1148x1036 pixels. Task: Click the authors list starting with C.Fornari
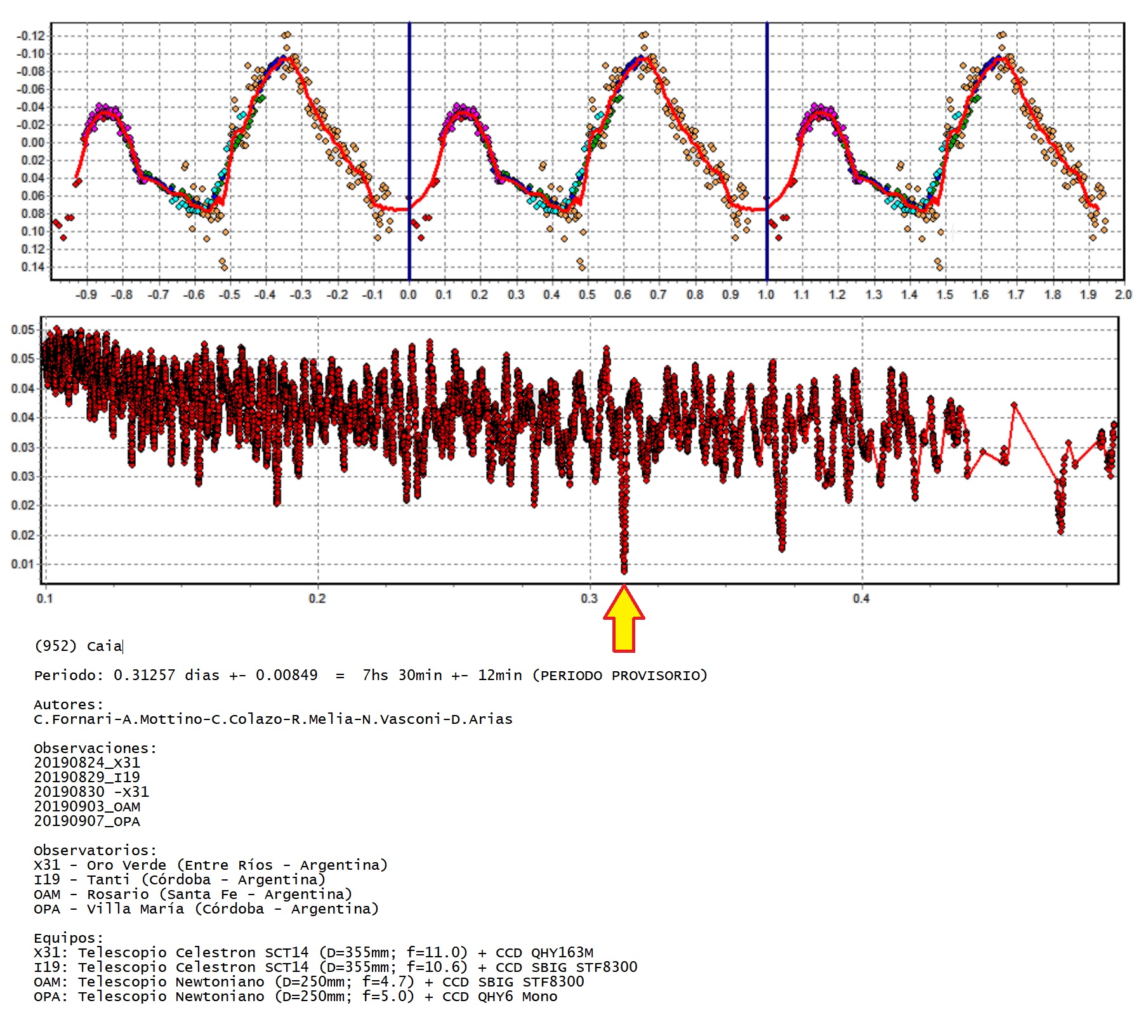(273, 719)
